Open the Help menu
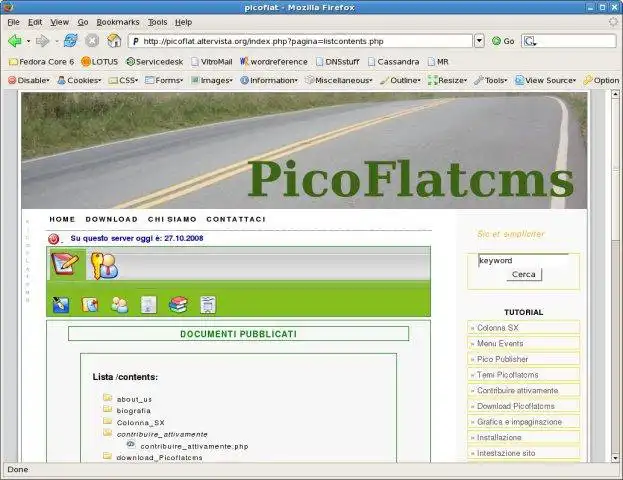 tap(184, 22)
